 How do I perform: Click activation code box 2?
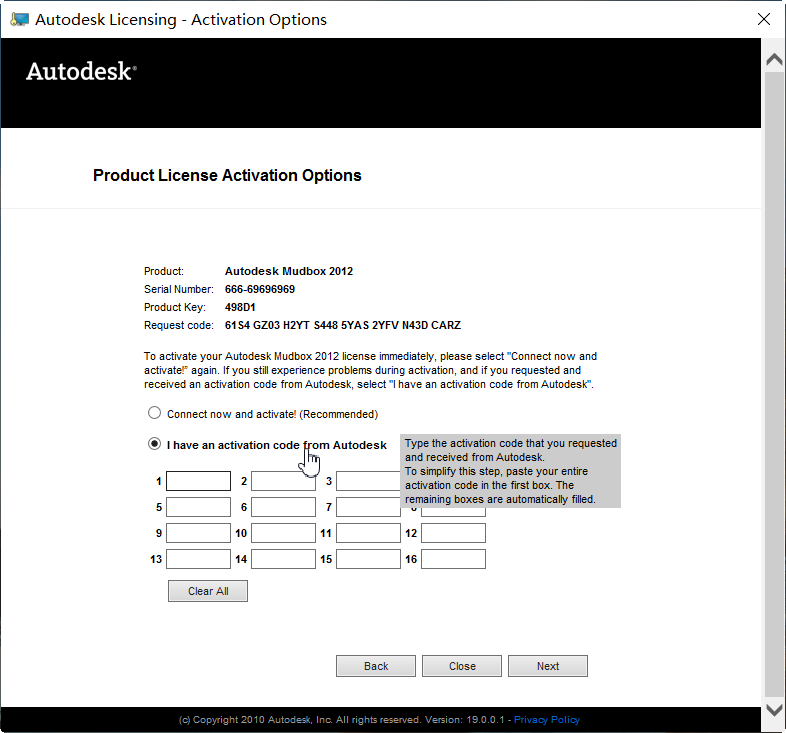click(283, 481)
